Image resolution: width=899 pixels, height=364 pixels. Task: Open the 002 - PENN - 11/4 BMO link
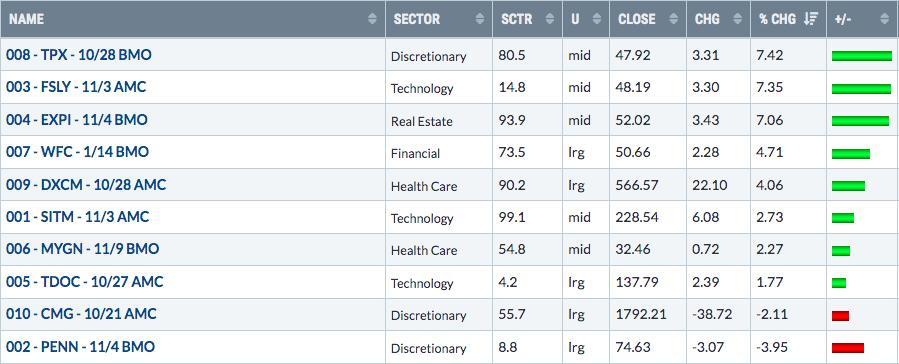coord(80,346)
